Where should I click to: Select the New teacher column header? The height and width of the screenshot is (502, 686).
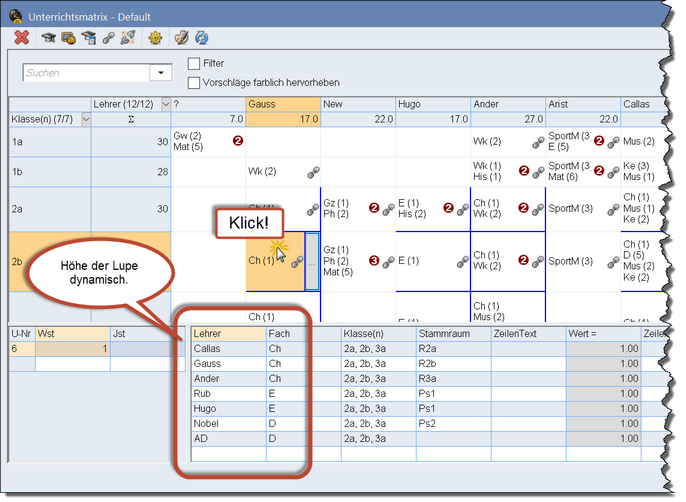click(358, 104)
